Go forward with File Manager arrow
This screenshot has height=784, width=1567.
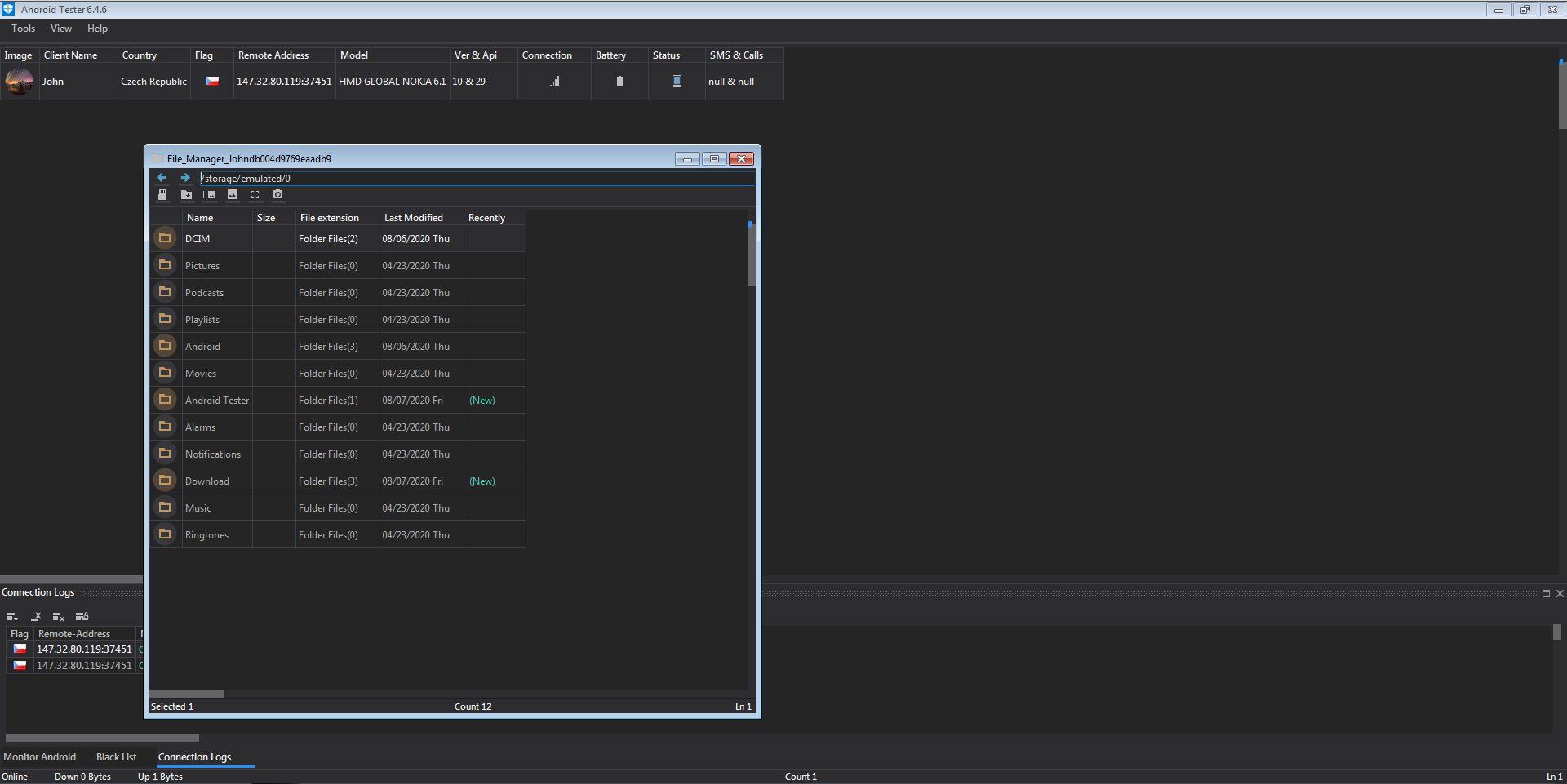point(185,178)
